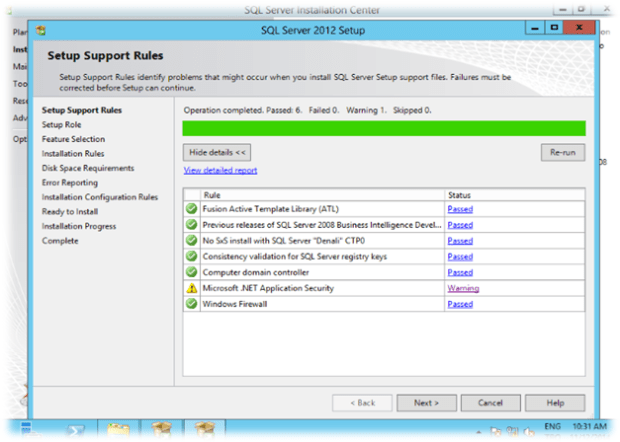The image size is (620, 442).
Task: Click the passed icon next to Computer domain controller
Action: coord(191,272)
